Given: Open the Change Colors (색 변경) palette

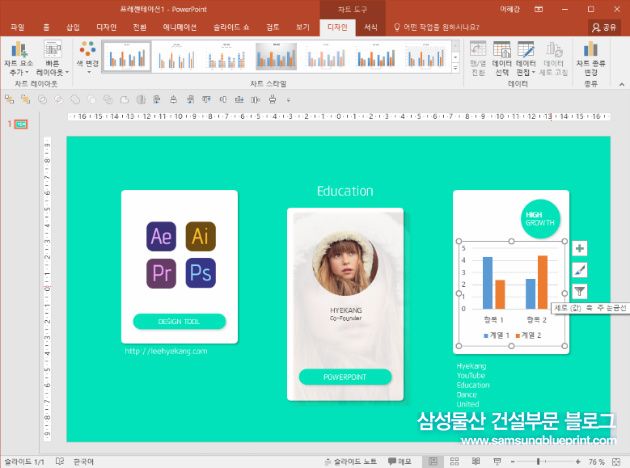Looking at the screenshot, I should (88, 57).
